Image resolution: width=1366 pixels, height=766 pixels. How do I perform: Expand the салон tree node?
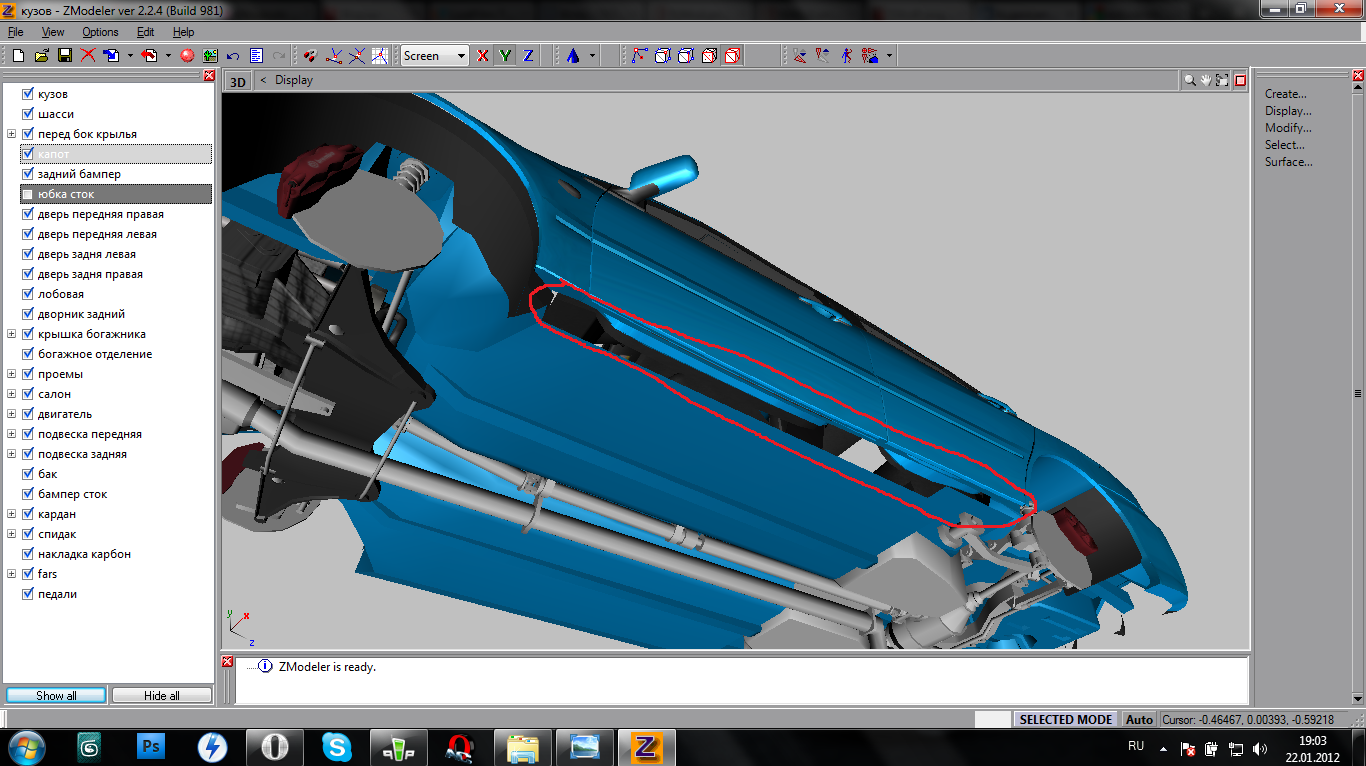(x=12, y=394)
